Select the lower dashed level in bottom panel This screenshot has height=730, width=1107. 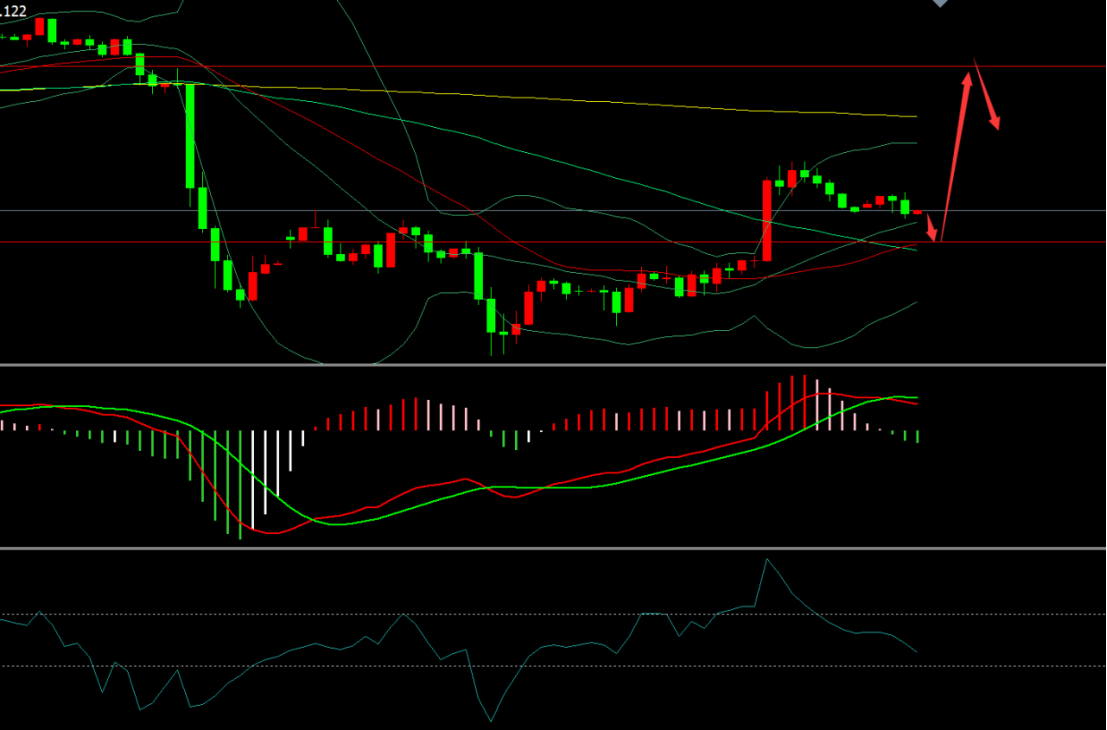tap(554, 666)
